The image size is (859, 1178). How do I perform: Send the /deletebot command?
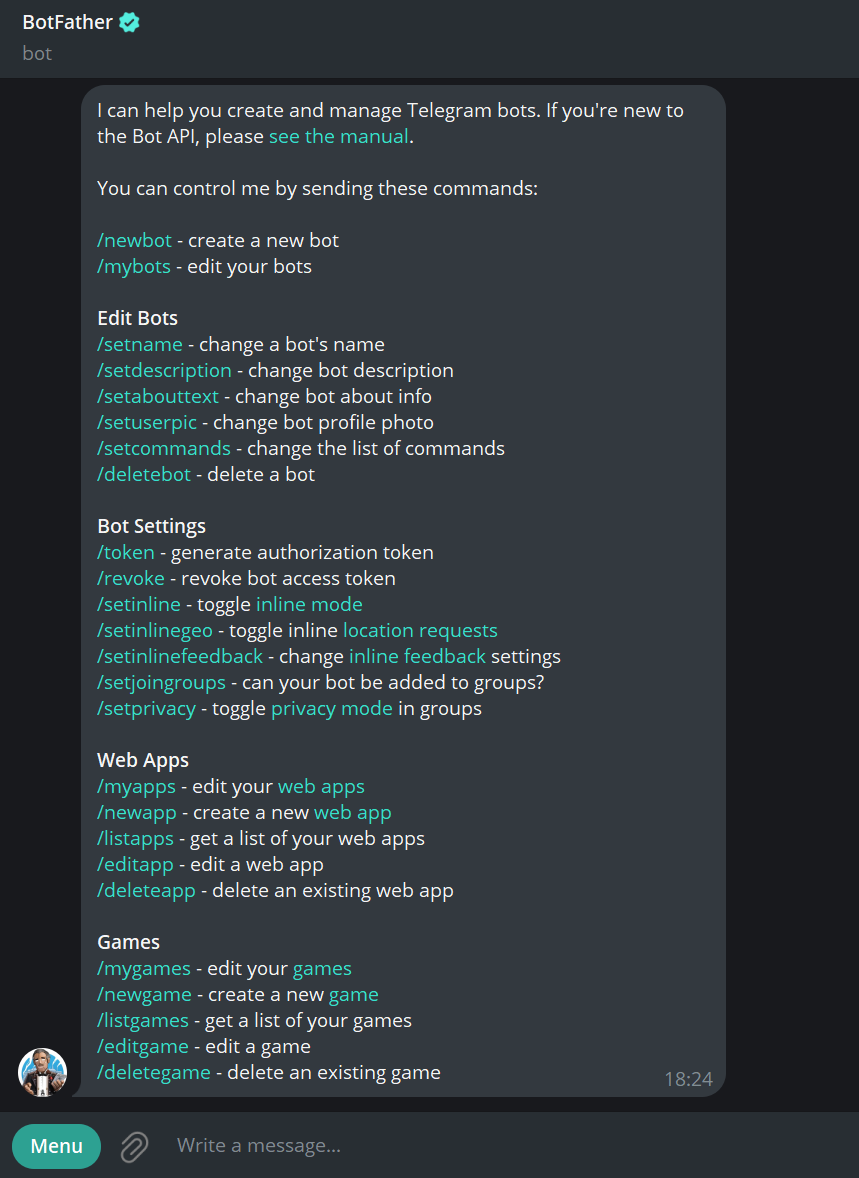143,474
